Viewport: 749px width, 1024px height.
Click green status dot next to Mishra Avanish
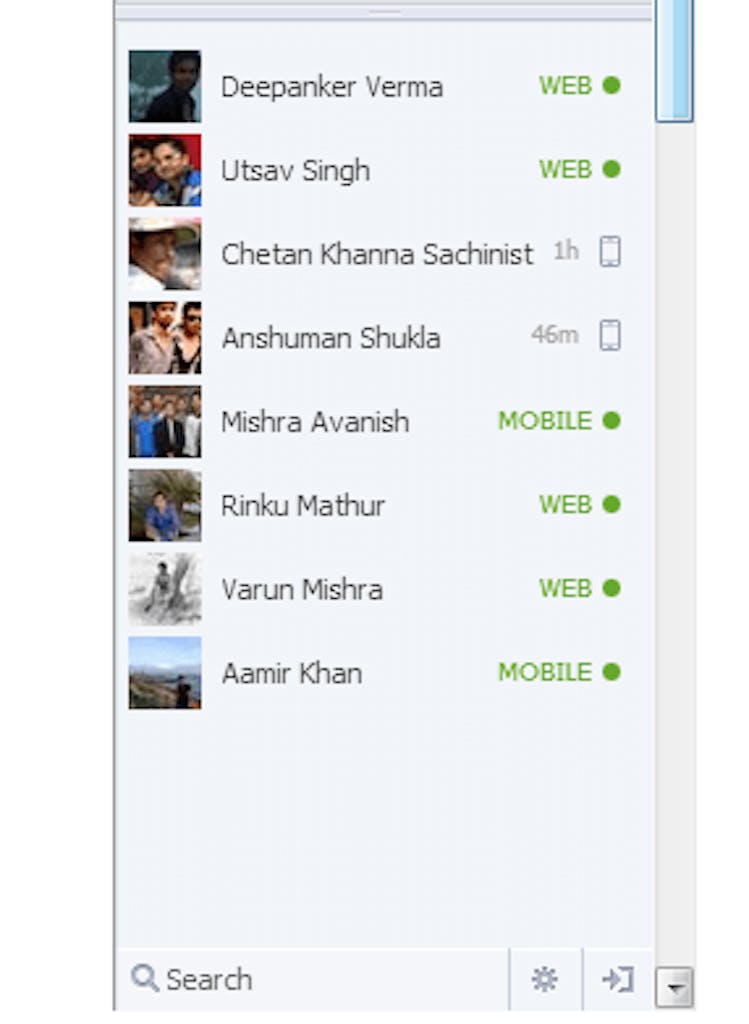(611, 421)
